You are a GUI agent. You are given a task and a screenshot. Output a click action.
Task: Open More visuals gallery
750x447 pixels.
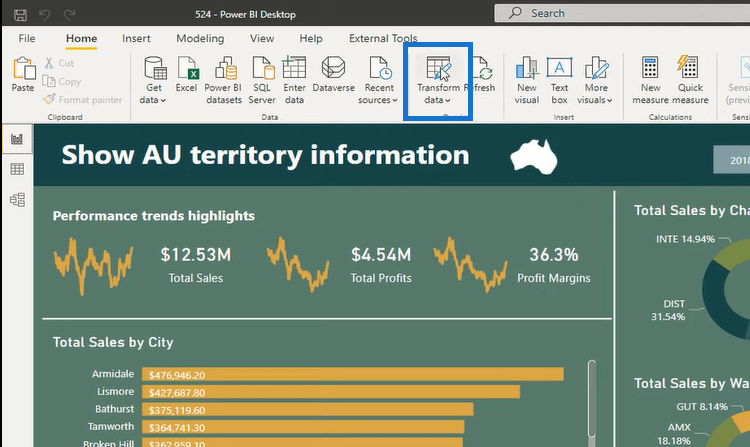pos(596,80)
